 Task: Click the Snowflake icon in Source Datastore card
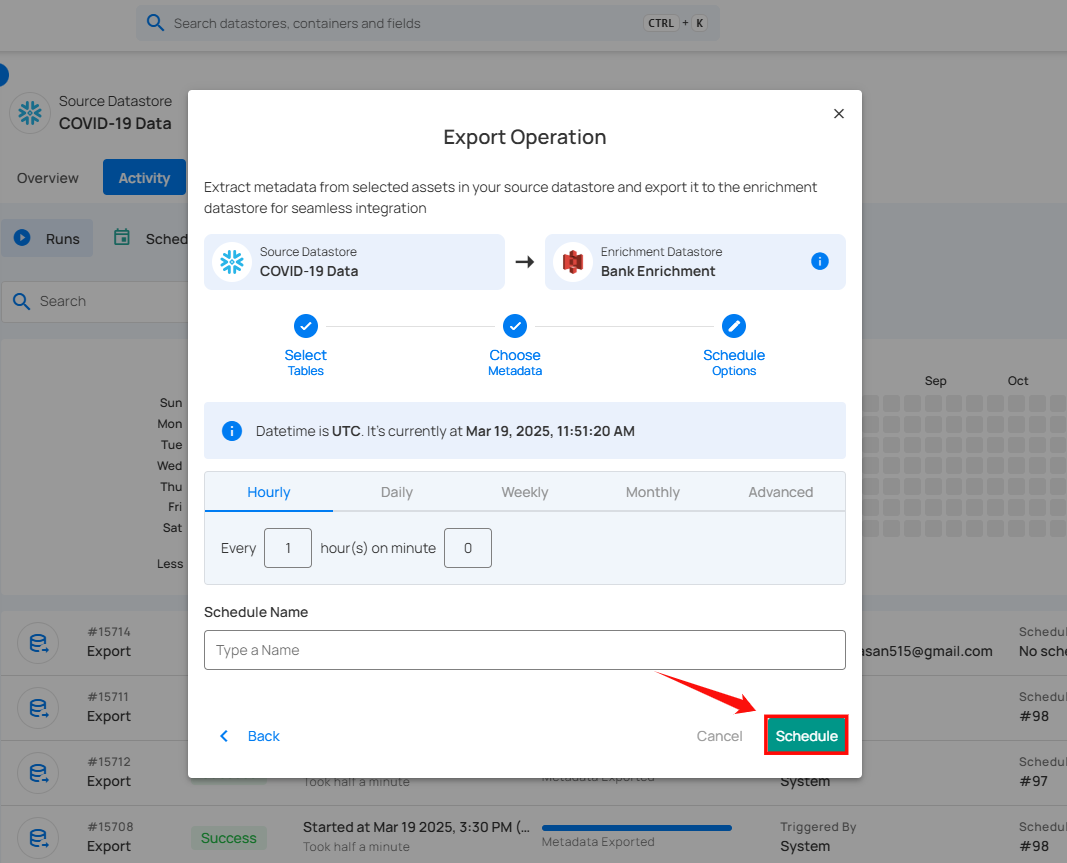(x=232, y=262)
